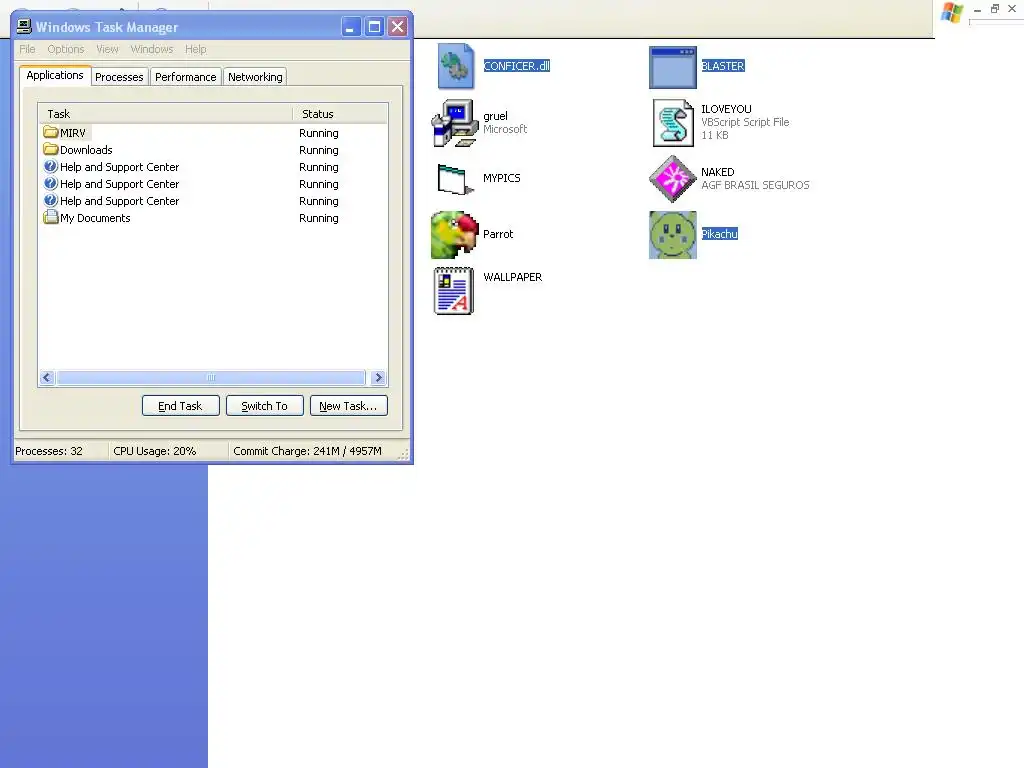The height and width of the screenshot is (768, 1024).
Task: Close the background window at top right
Action: [x=1012, y=8]
